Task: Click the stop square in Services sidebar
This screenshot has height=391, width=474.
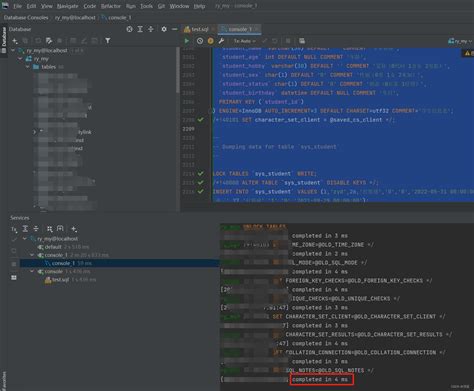Action: [x=14, y=264]
